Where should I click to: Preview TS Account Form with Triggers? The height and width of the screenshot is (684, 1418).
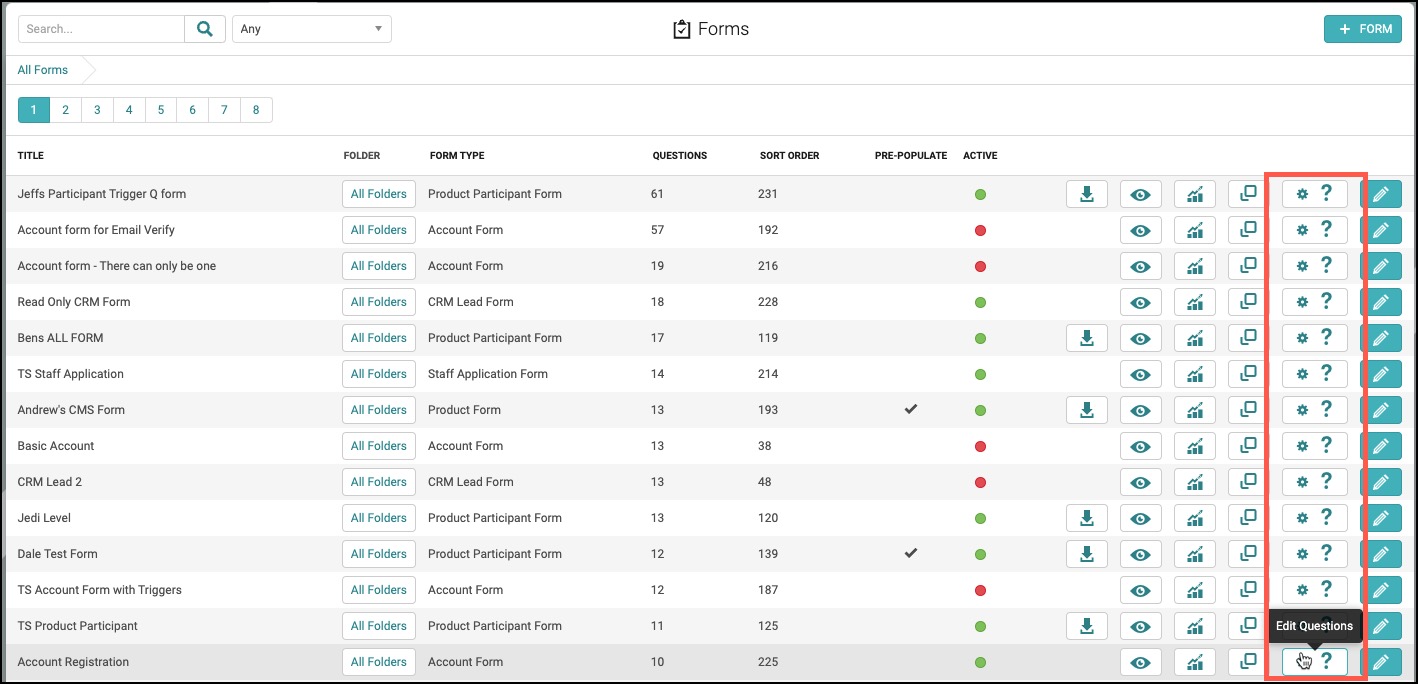1141,590
